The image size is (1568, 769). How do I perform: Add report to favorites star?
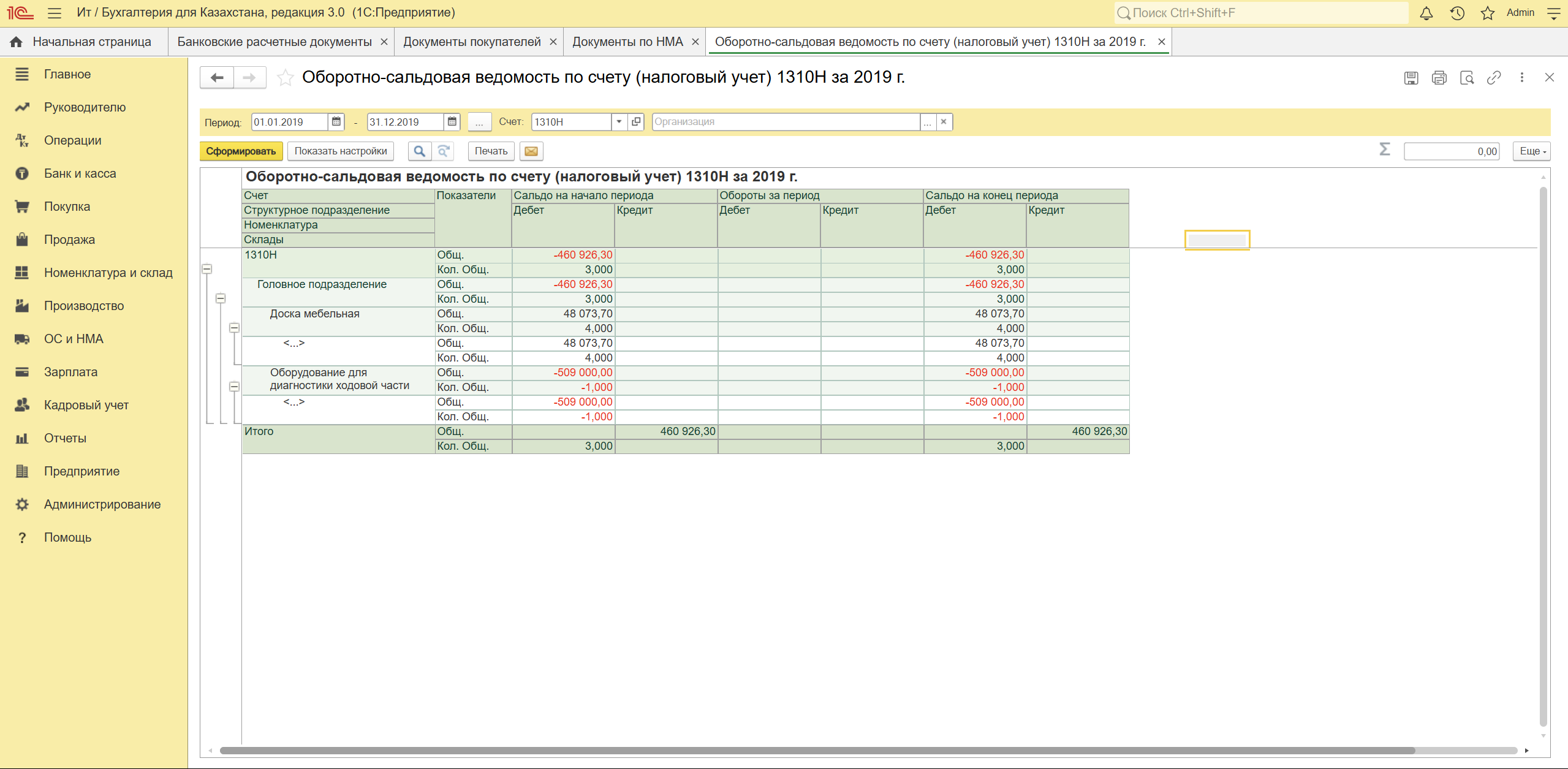click(285, 77)
